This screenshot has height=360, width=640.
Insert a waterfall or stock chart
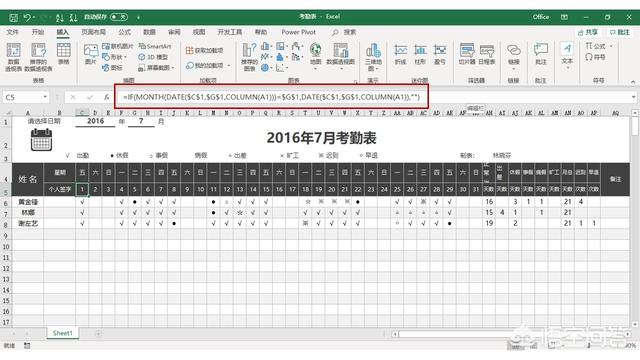click(x=297, y=46)
